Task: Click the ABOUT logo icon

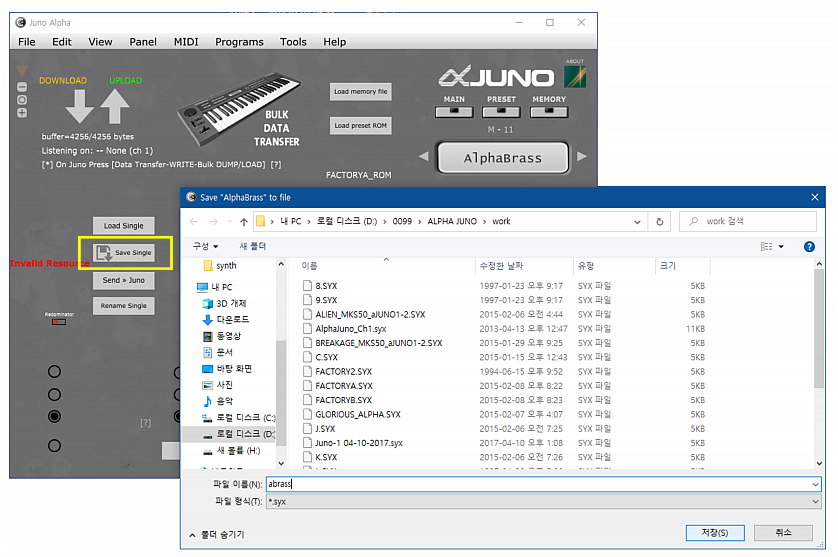Action: (575, 76)
